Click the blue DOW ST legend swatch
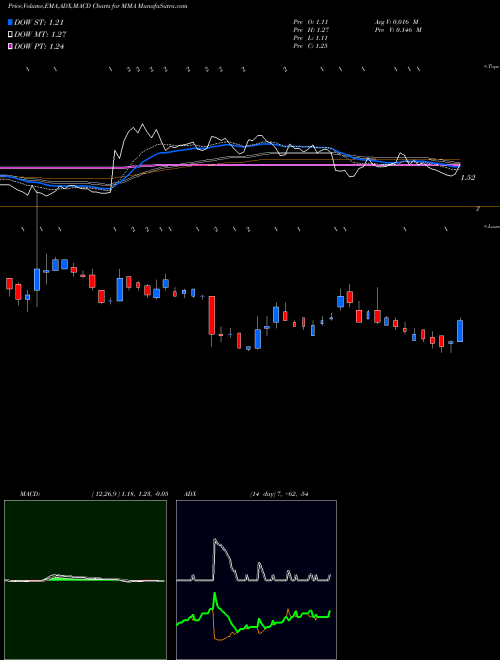Screen dimensions: 500x660 [10, 22]
